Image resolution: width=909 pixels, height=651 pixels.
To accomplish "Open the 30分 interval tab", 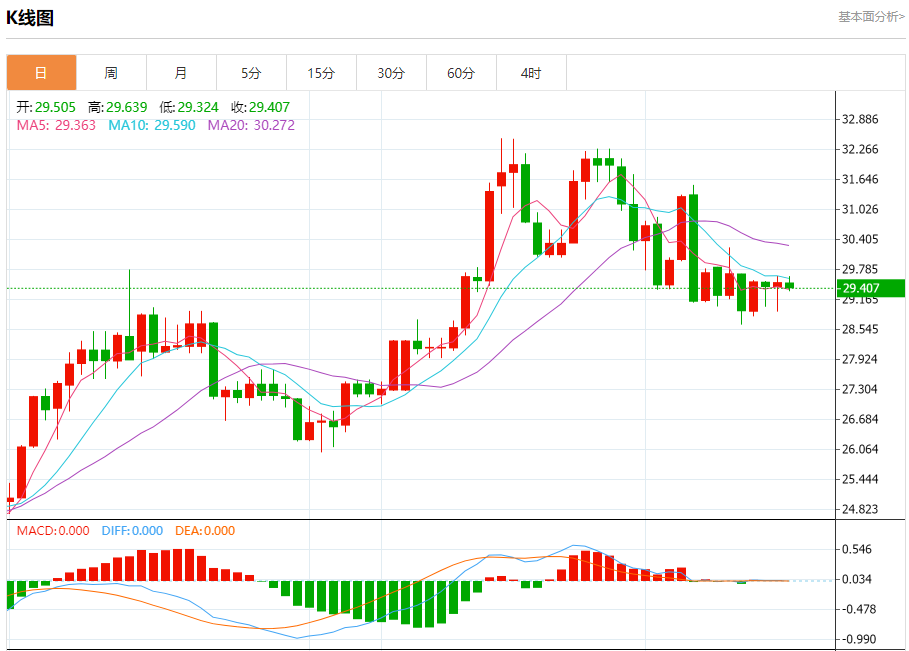I will point(391,73).
